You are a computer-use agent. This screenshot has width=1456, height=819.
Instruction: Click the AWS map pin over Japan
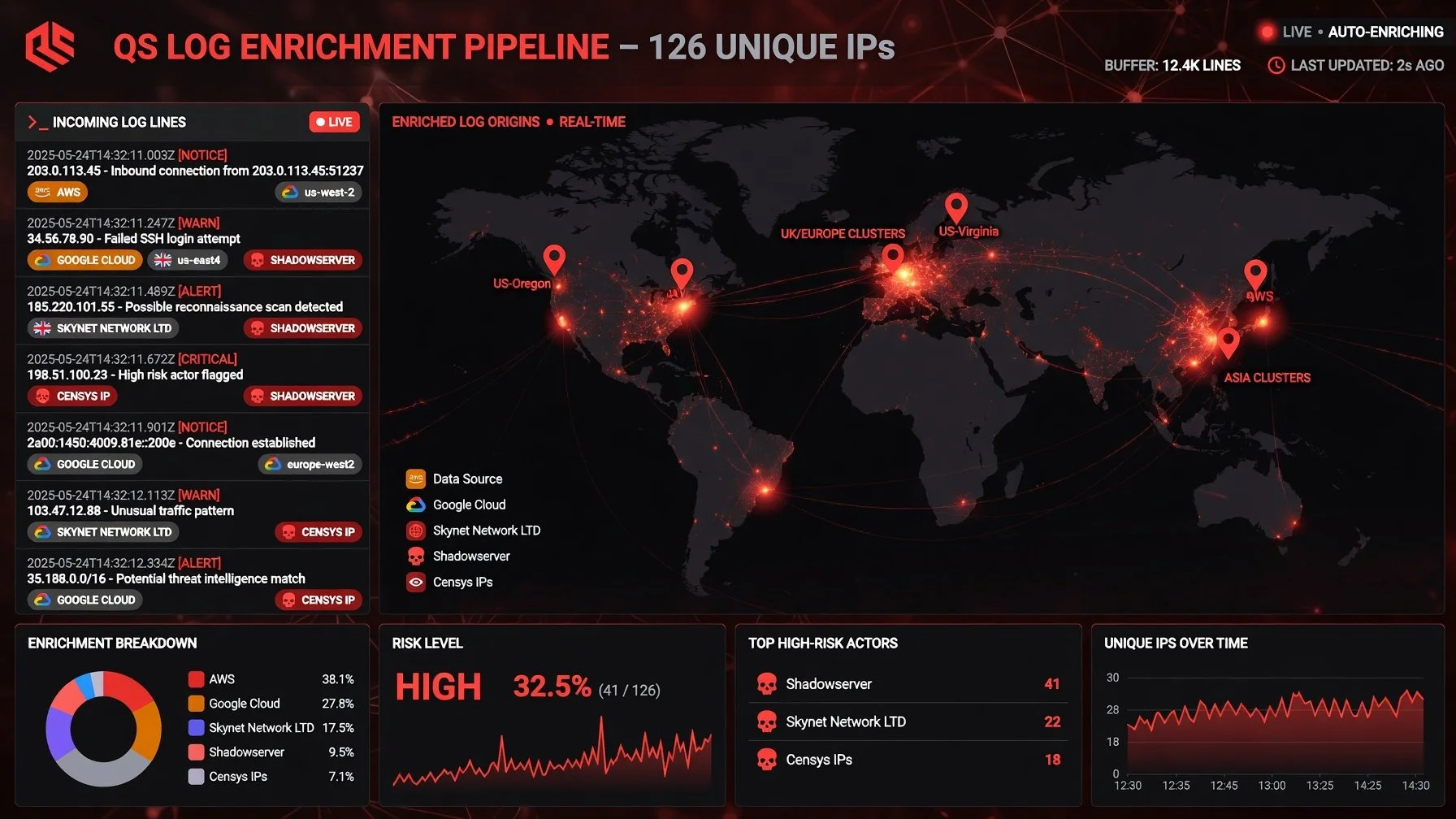click(x=1255, y=275)
